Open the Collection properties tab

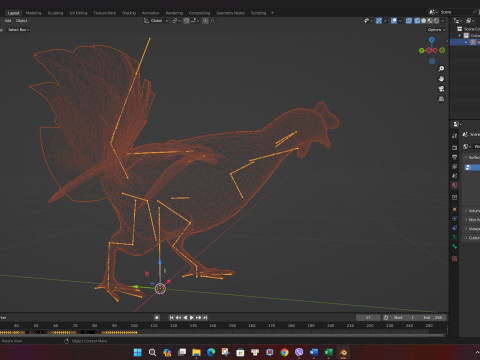pyautogui.click(x=455, y=197)
